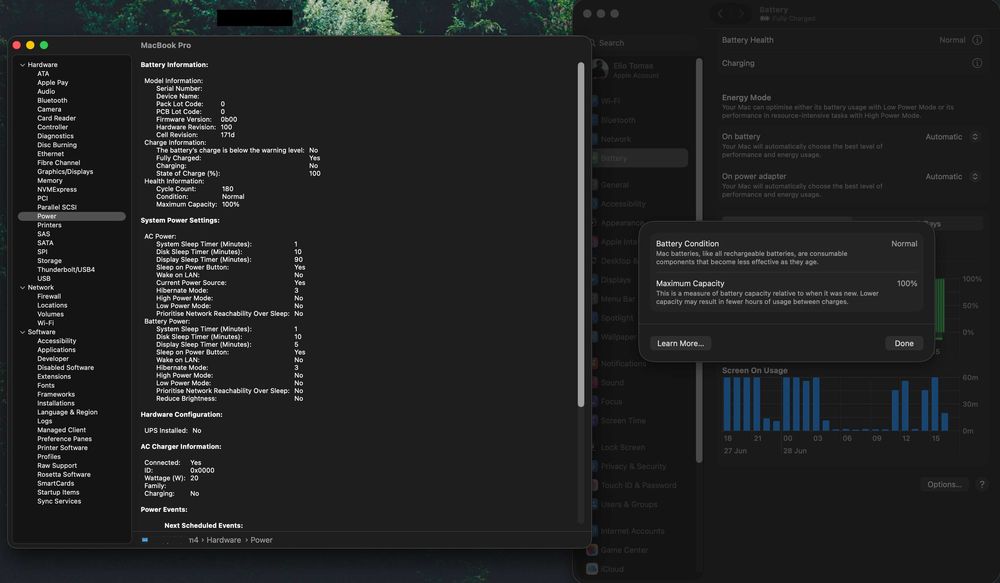The height and width of the screenshot is (583, 1000).
Task: Open Options button in Battery settings
Action: click(944, 485)
